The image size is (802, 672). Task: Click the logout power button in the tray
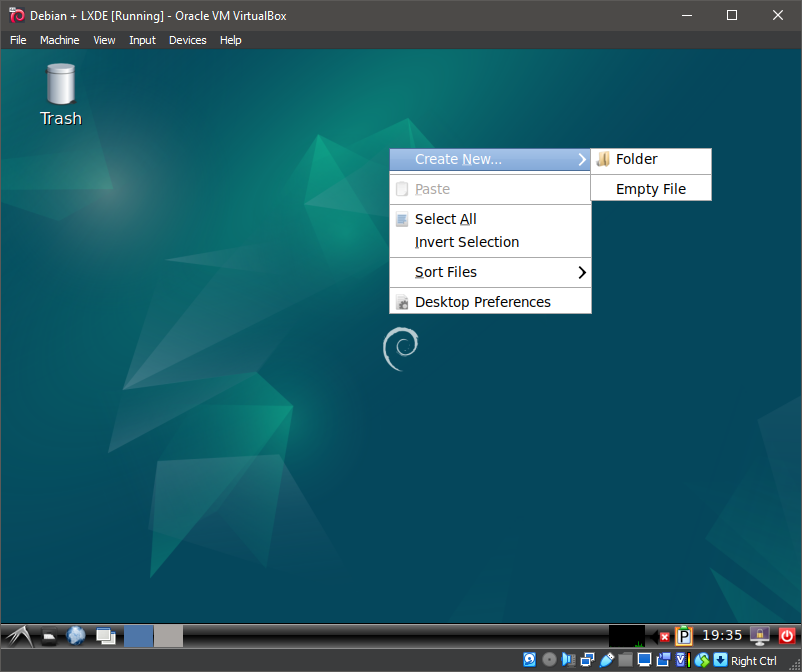786,636
